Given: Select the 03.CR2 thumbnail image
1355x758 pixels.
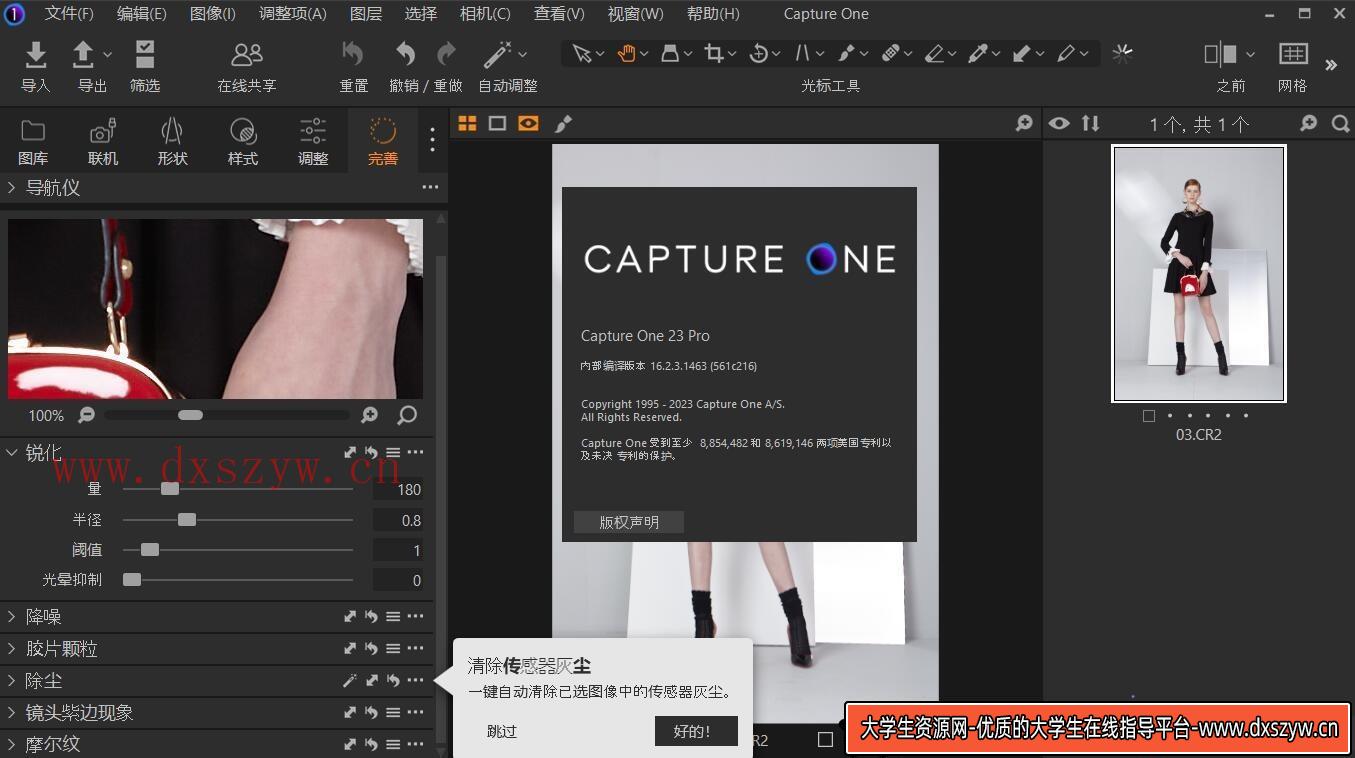Looking at the screenshot, I should click(x=1199, y=274).
